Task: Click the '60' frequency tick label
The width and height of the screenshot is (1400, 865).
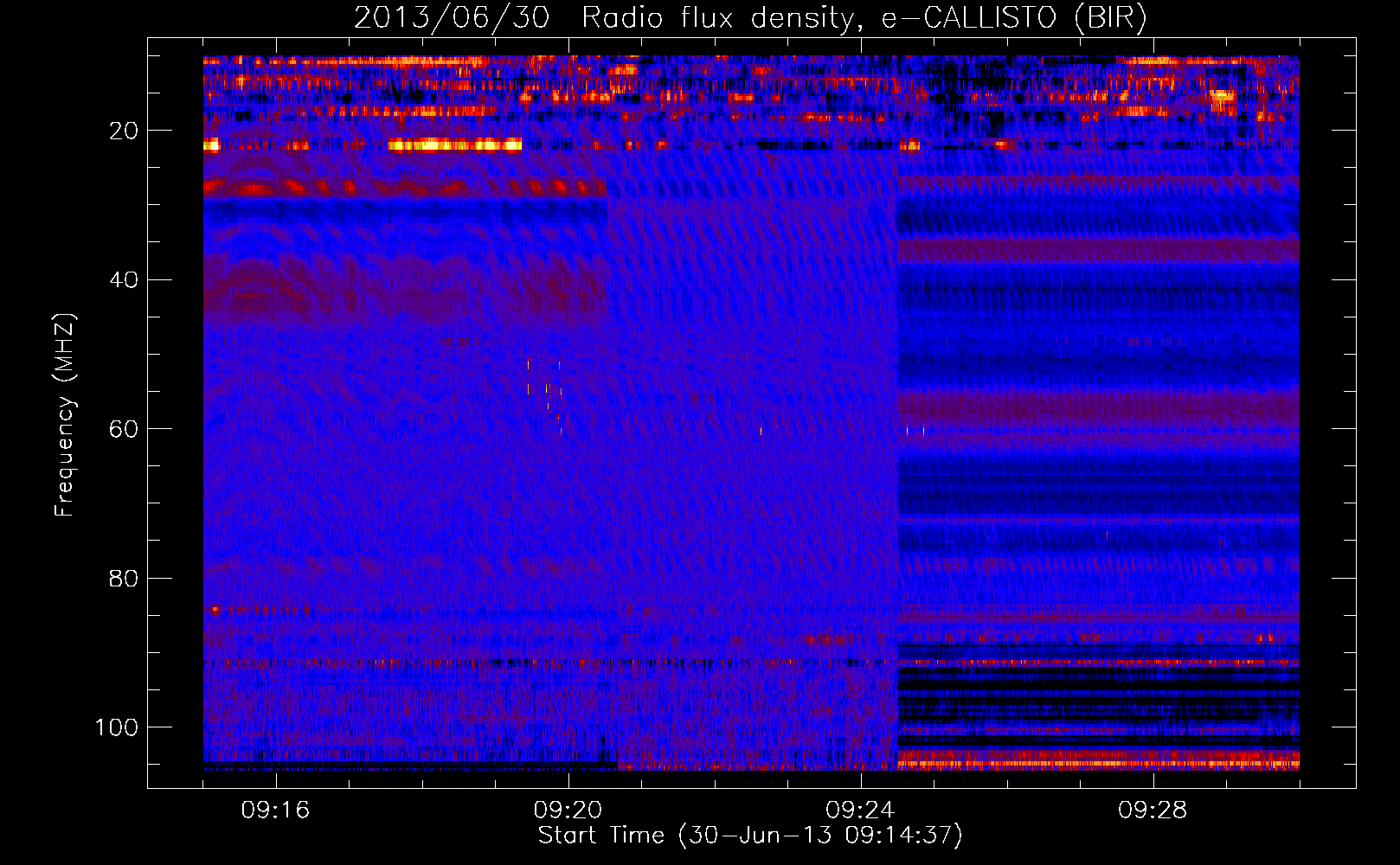Action: coord(124,429)
